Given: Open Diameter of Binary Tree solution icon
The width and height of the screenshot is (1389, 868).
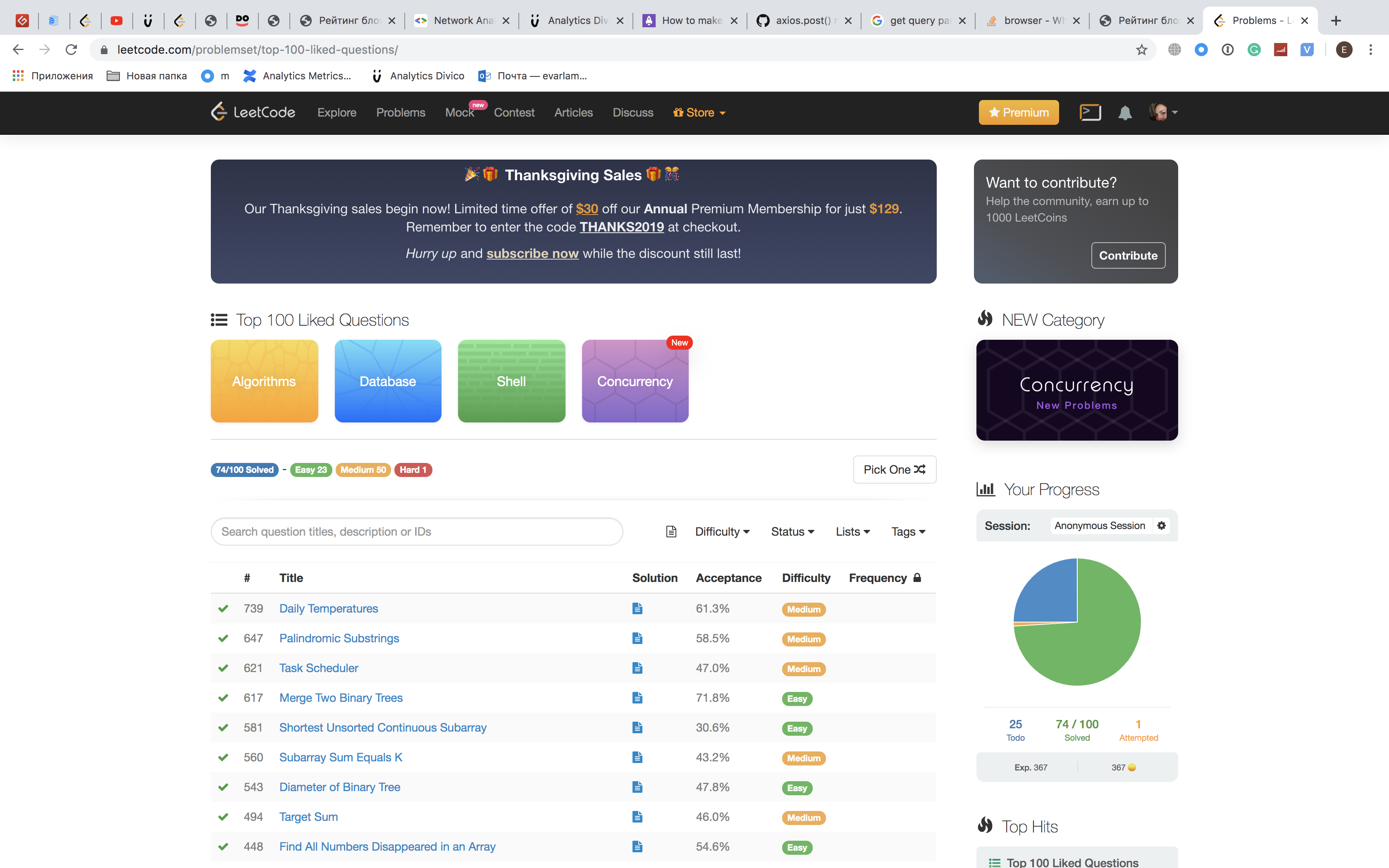Looking at the screenshot, I should (x=637, y=787).
